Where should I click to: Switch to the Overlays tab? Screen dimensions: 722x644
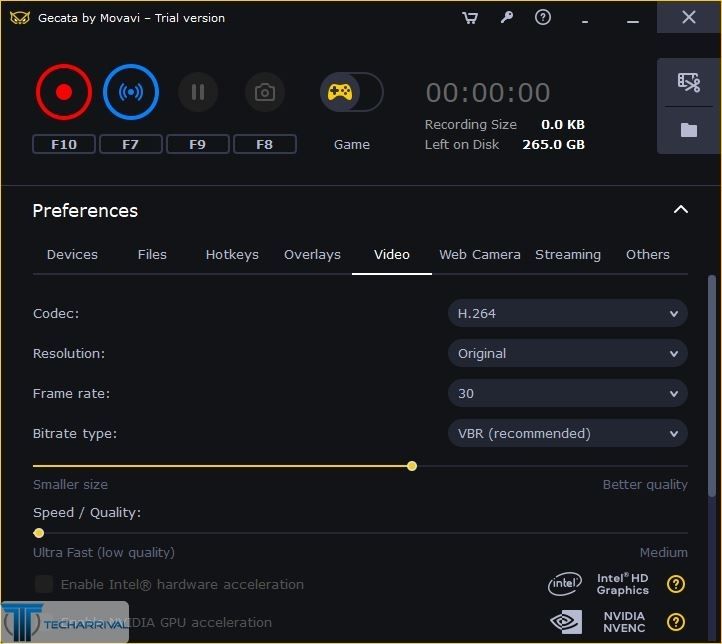point(312,255)
